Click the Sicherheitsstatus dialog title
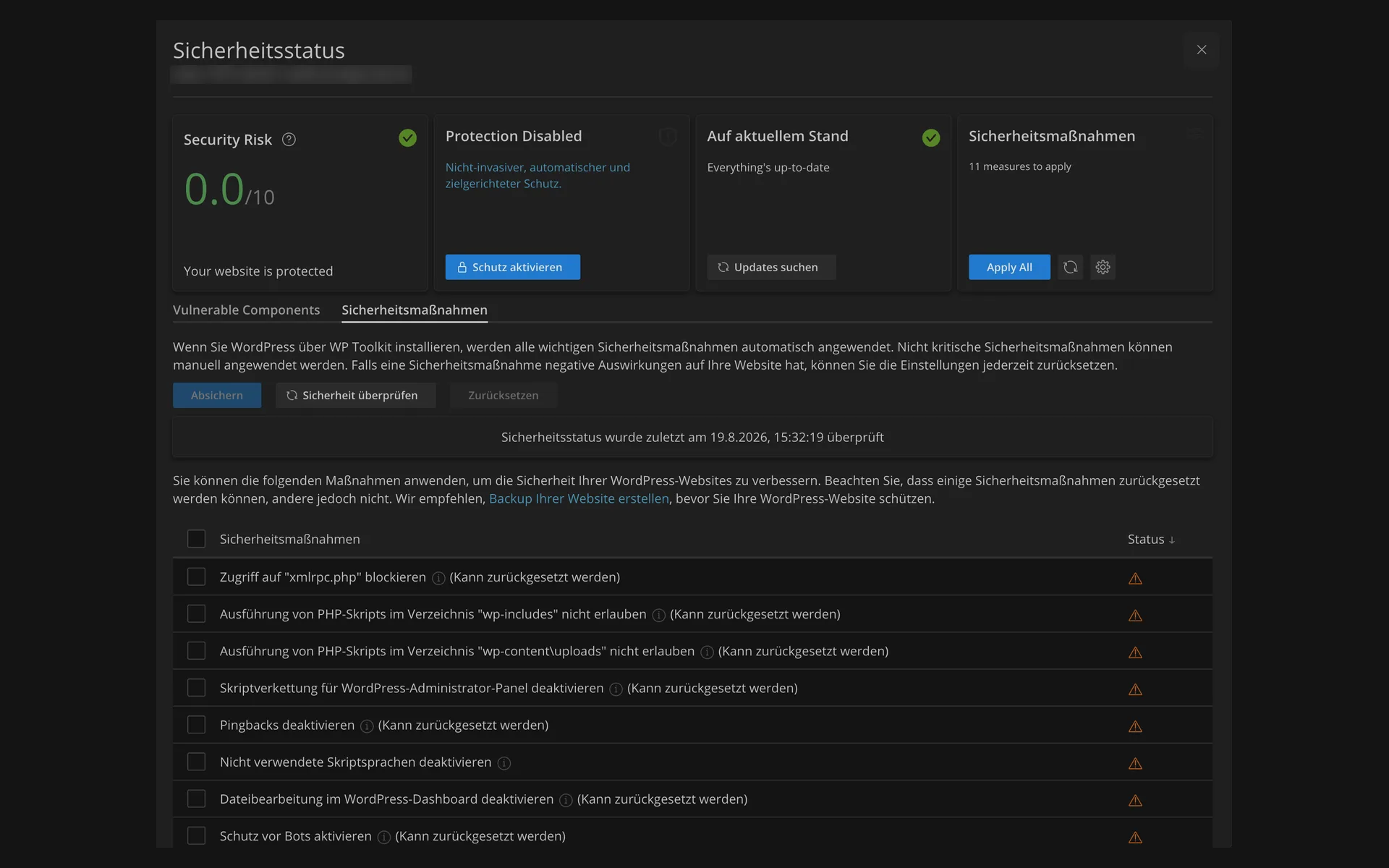The image size is (1389, 868). coord(259,51)
